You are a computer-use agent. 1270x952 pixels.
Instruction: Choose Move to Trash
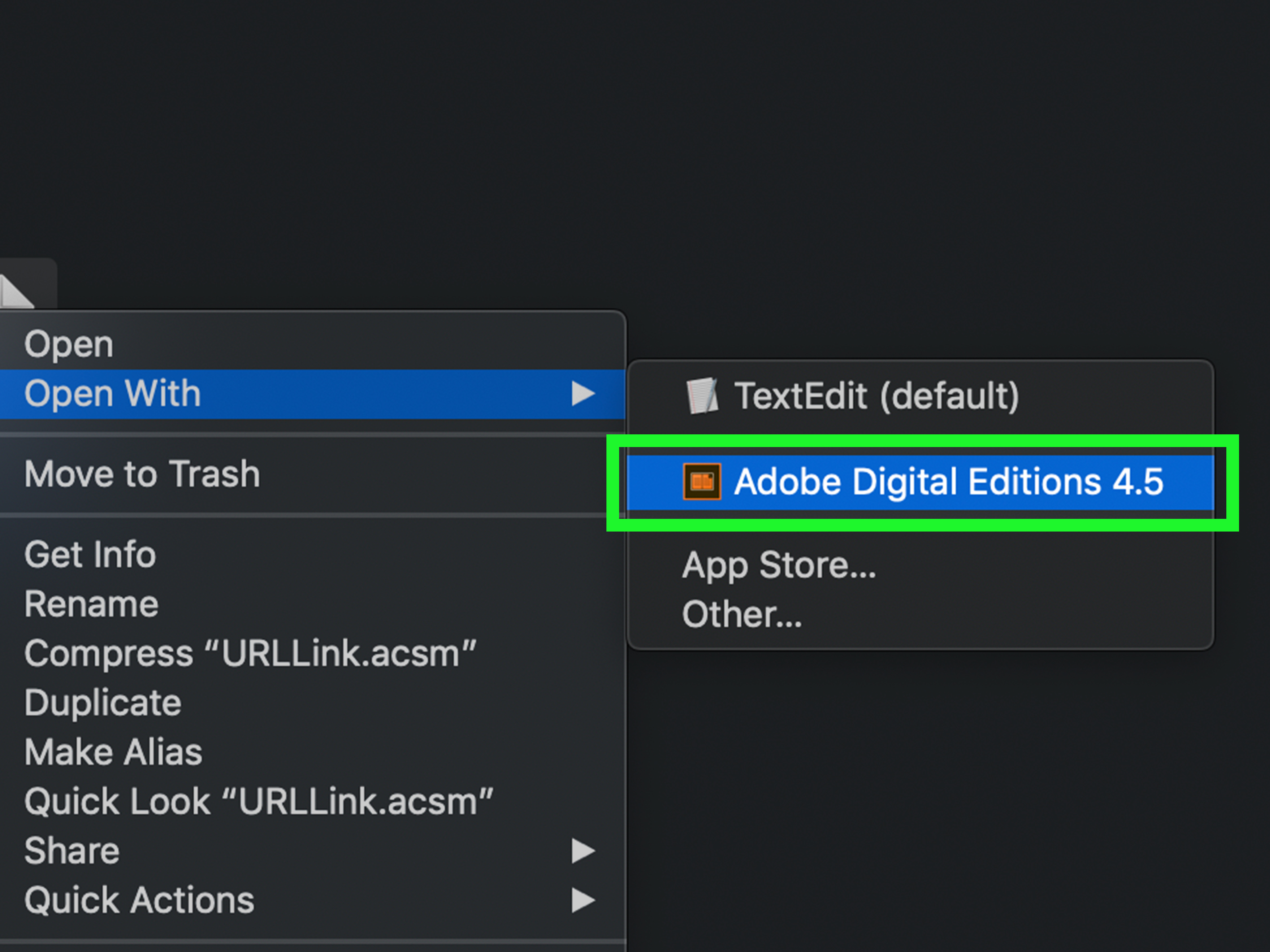point(312,474)
